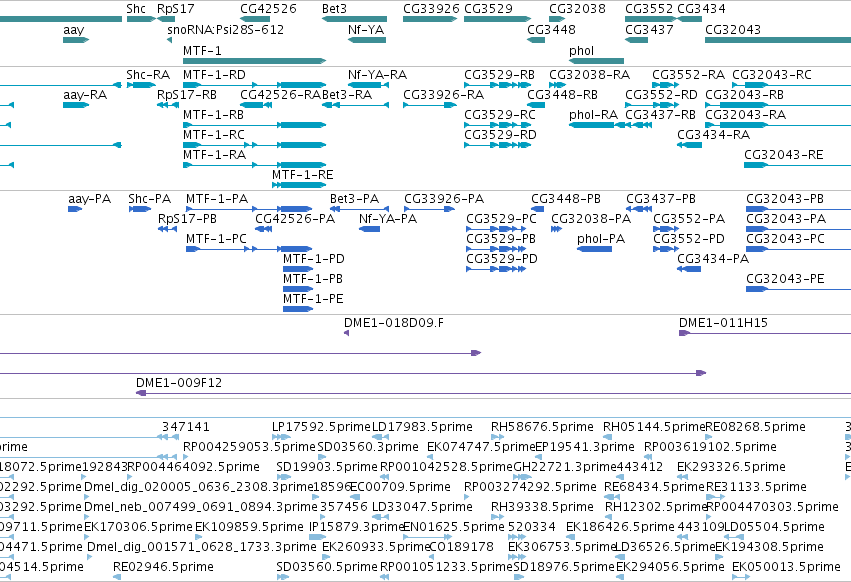Click the RpS17 gene label
This screenshot has width=851, height=582.
(x=175, y=9)
